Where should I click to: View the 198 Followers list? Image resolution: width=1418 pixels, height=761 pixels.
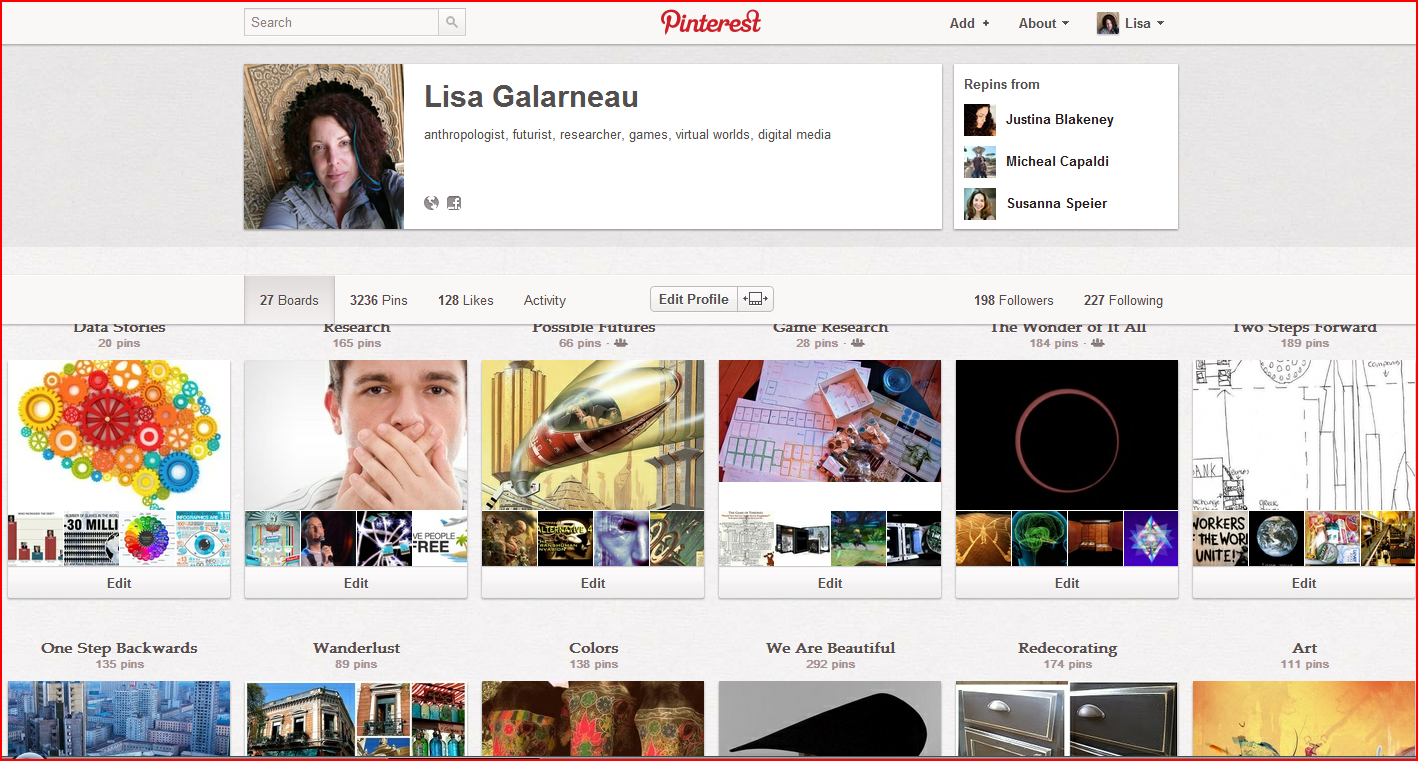(1014, 300)
